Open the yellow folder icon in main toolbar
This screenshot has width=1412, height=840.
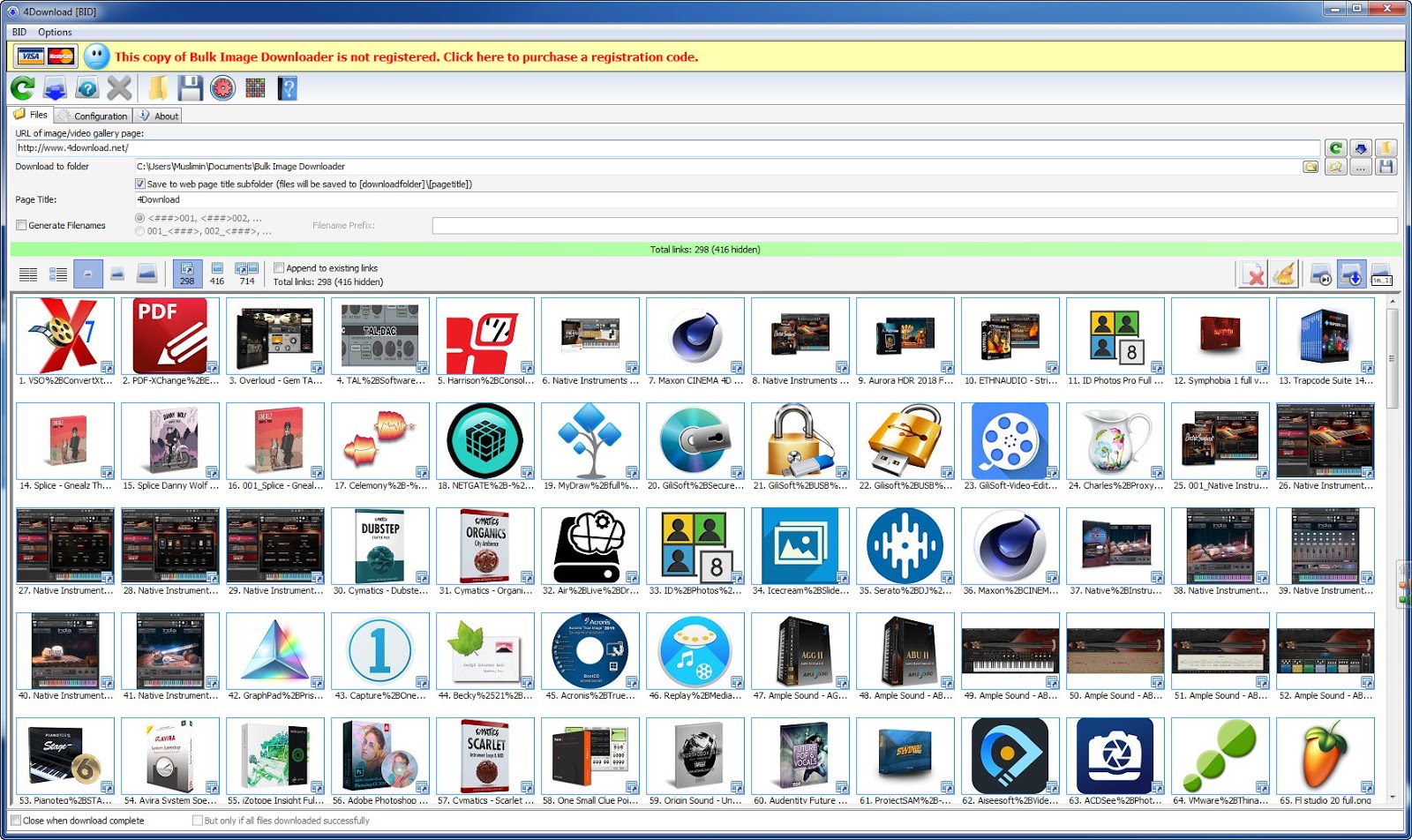coord(158,88)
